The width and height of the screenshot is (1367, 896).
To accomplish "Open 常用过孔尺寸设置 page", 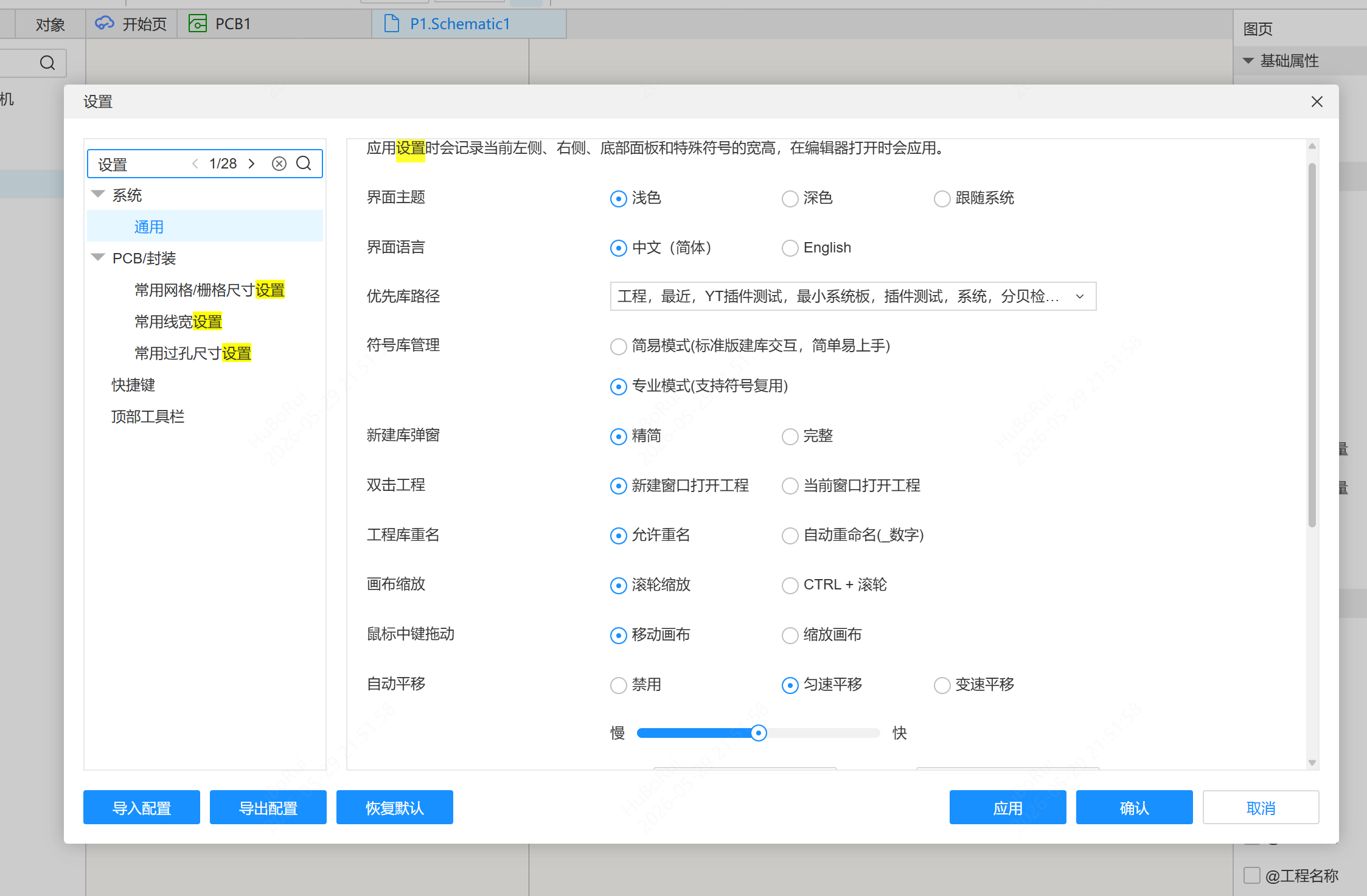I will click(193, 353).
